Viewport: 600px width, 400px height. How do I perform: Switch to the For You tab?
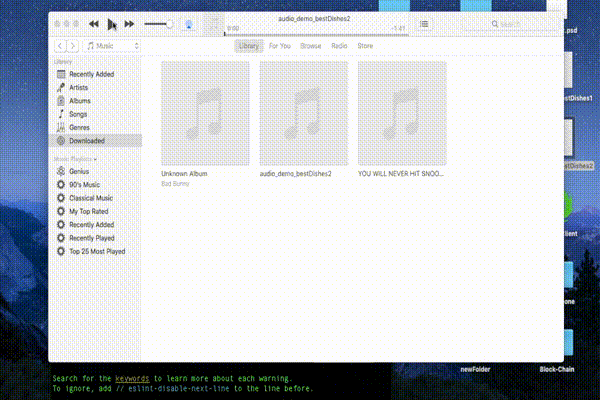(x=280, y=46)
